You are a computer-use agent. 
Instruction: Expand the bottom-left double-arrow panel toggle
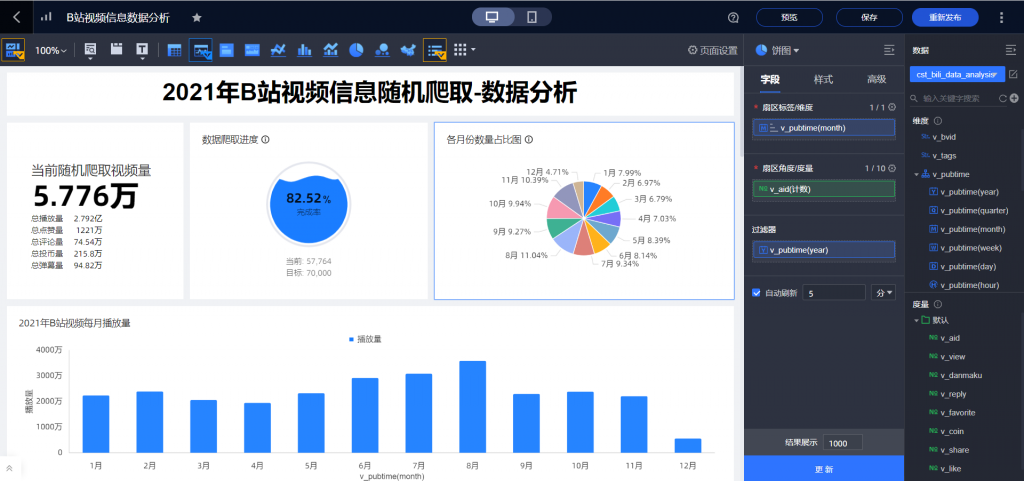pos(10,468)
